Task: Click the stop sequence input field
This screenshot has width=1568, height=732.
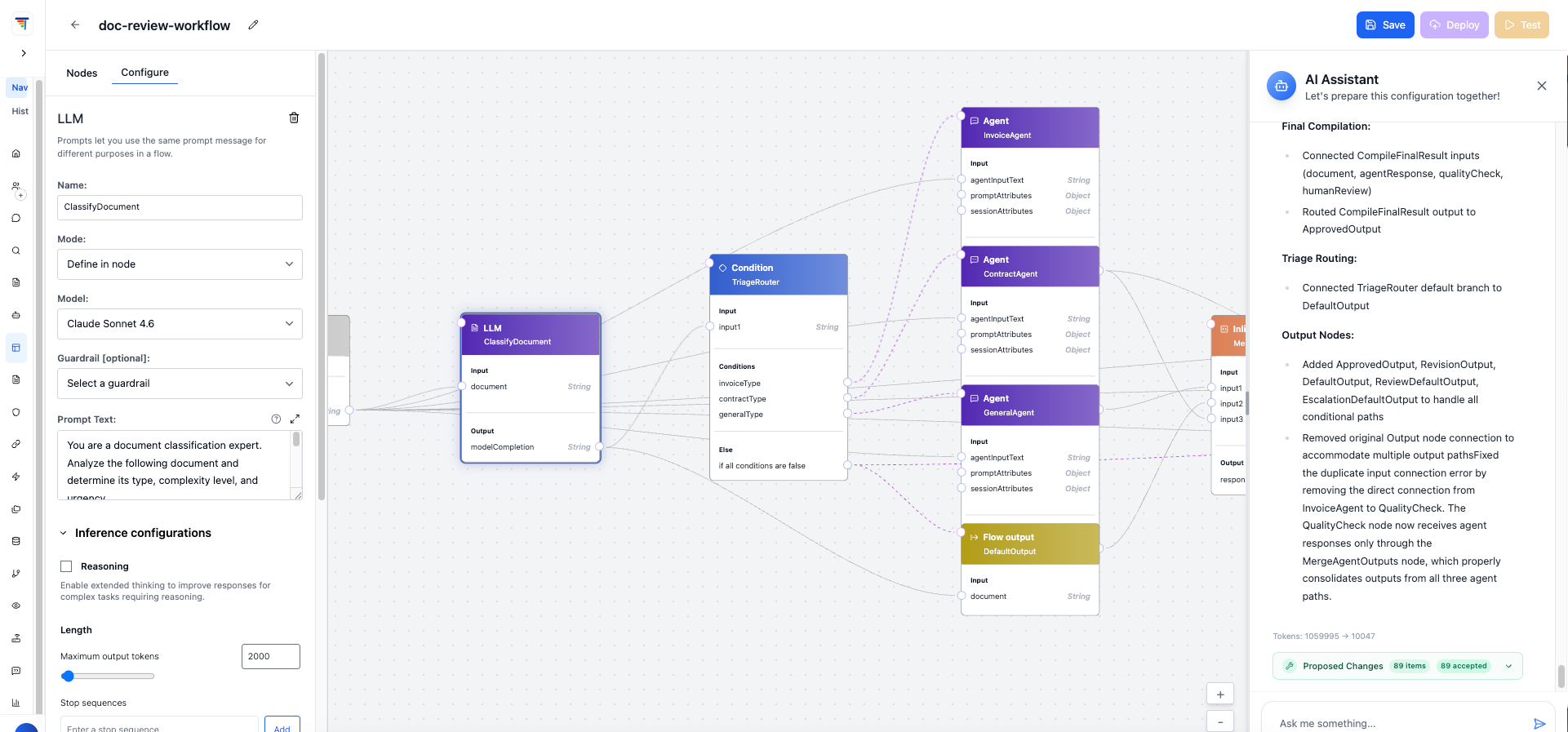Action: click(x=159, y=725)
